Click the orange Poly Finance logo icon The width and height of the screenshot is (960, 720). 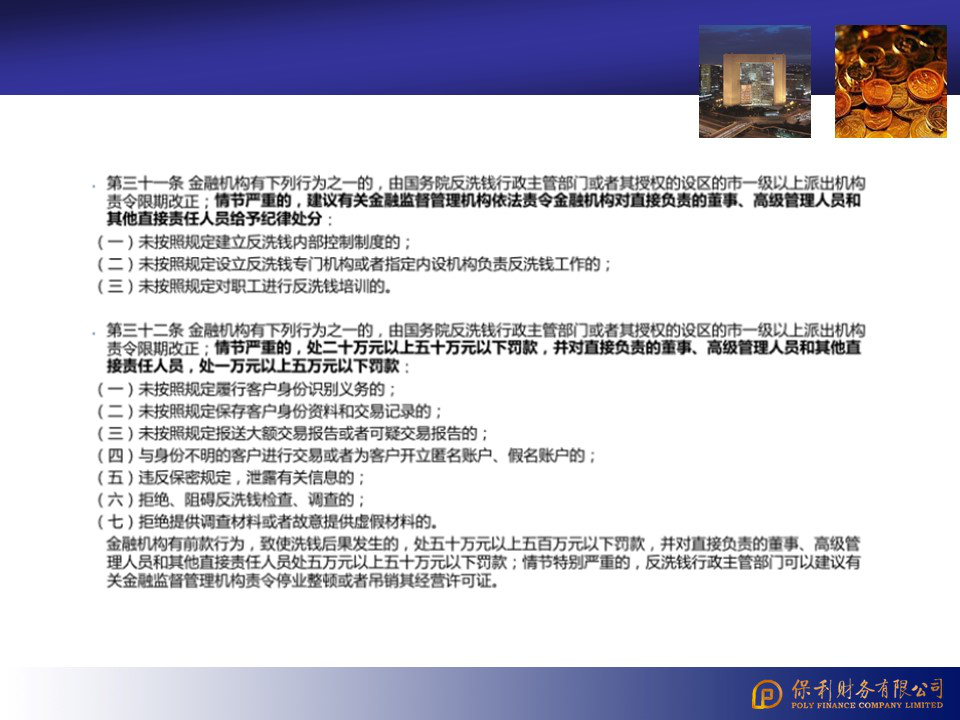768,693
